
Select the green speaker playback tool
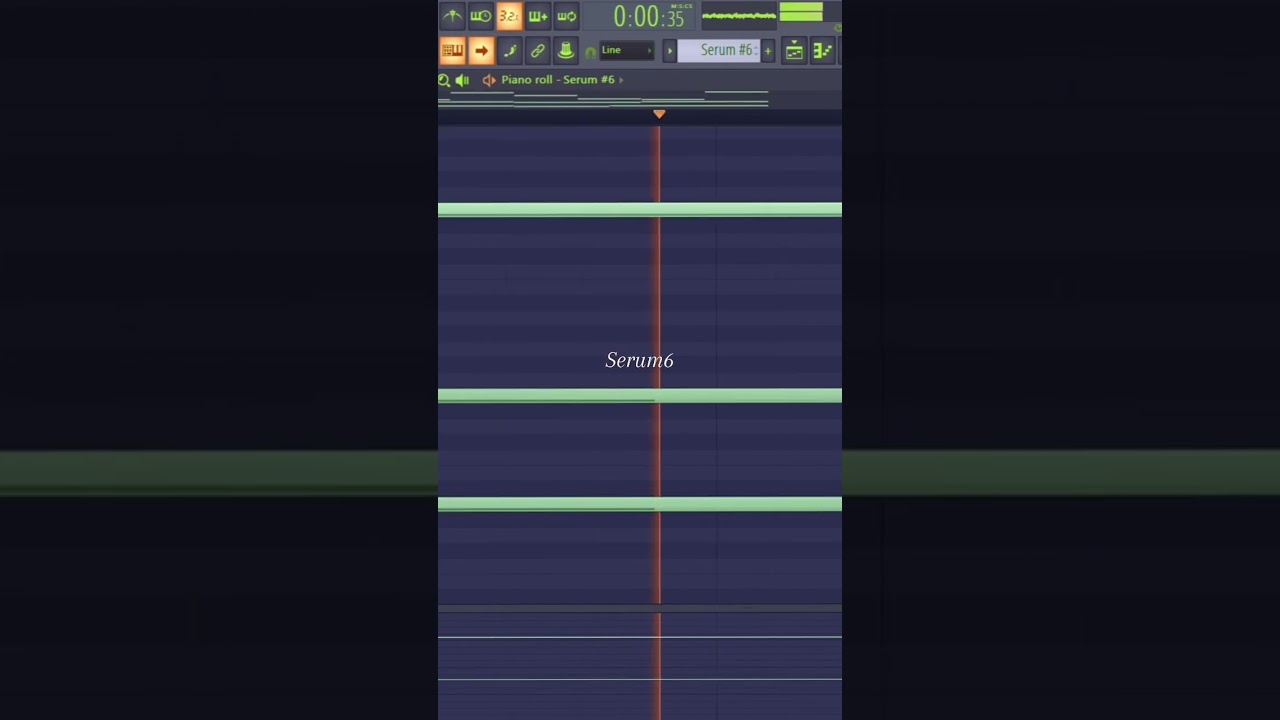pyautogui.click(x=462, y=80)
